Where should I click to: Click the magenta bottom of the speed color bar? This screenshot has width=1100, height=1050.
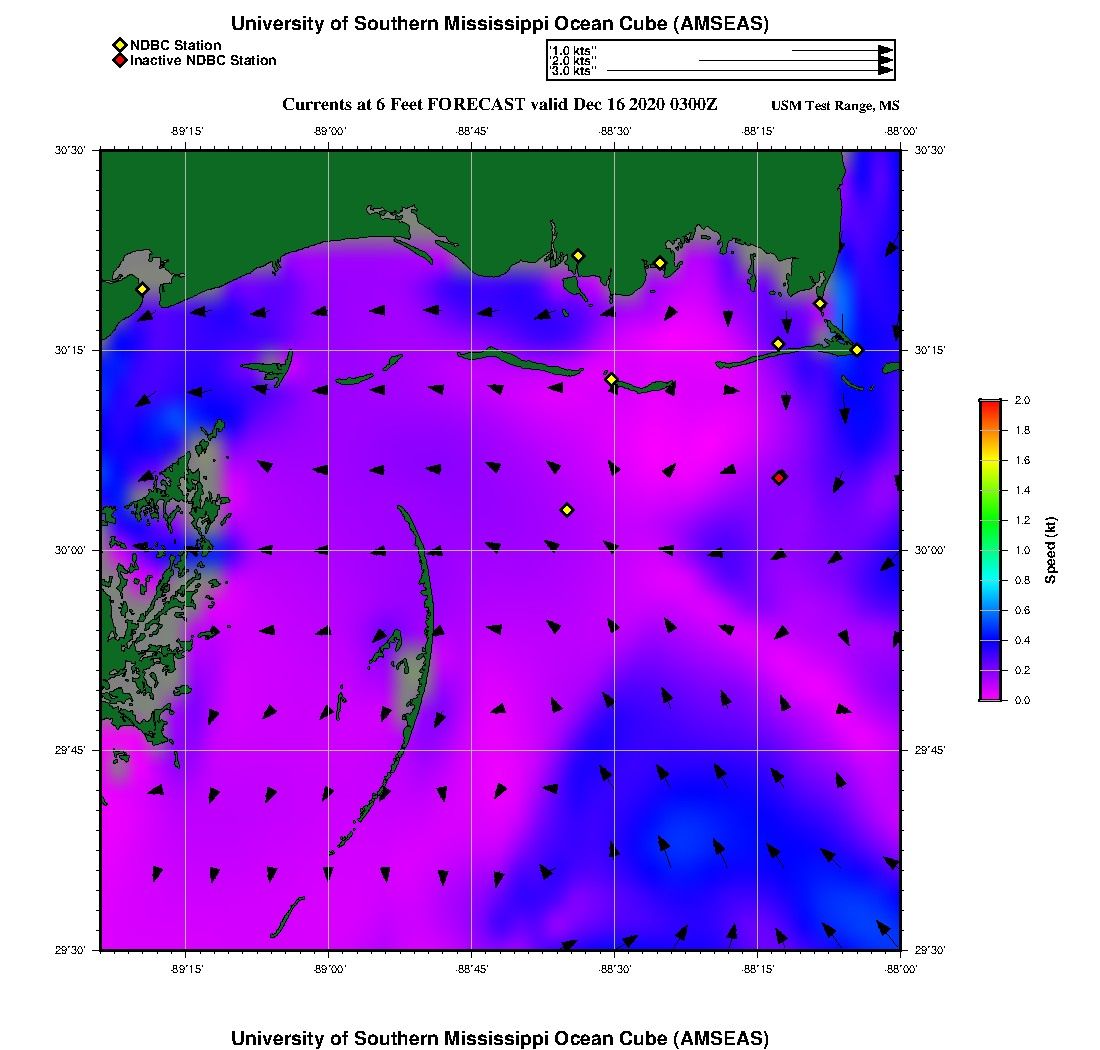pyautogui.click(x=990, y=694)
